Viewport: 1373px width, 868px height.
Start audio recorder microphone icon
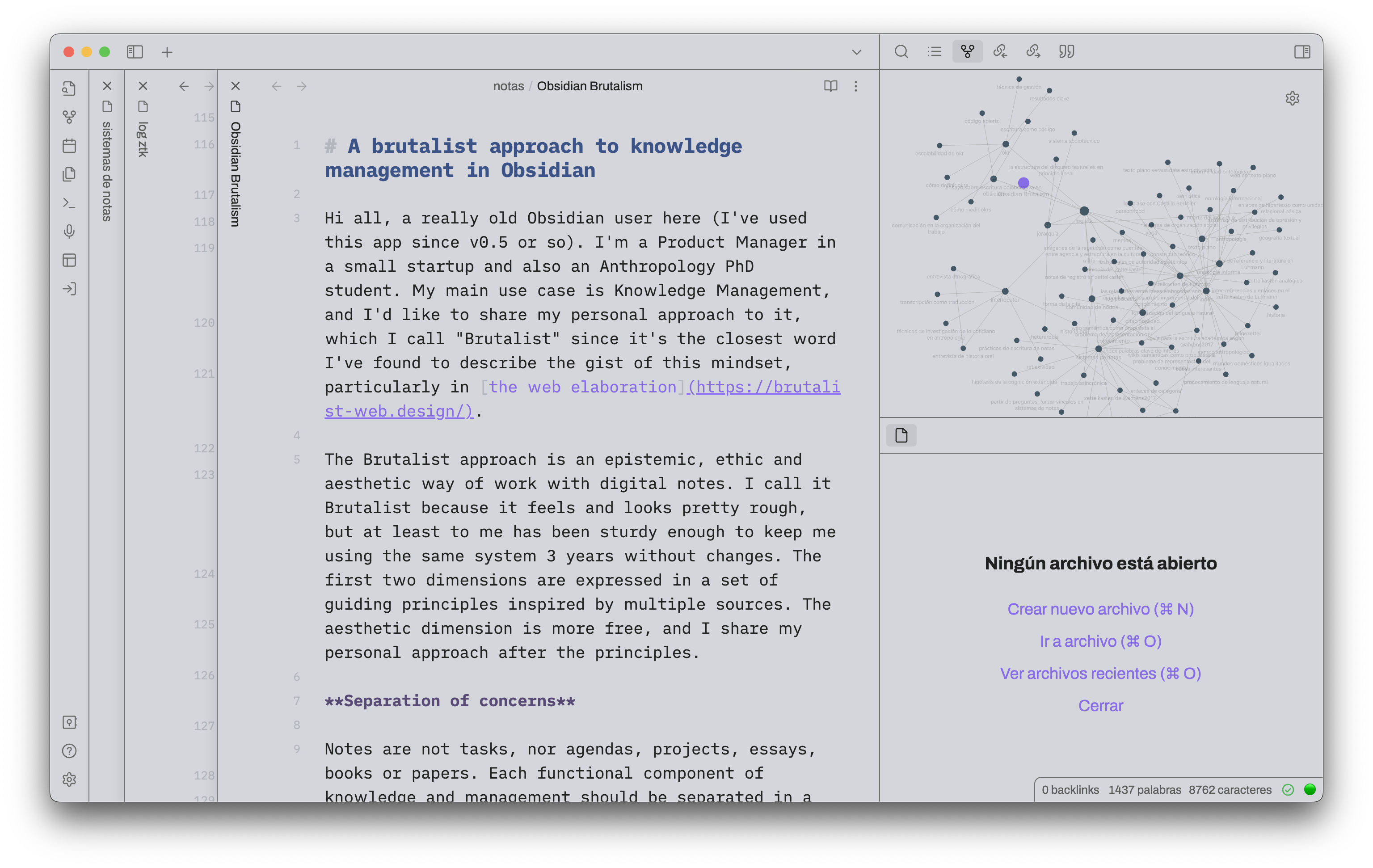pos(69,231)
